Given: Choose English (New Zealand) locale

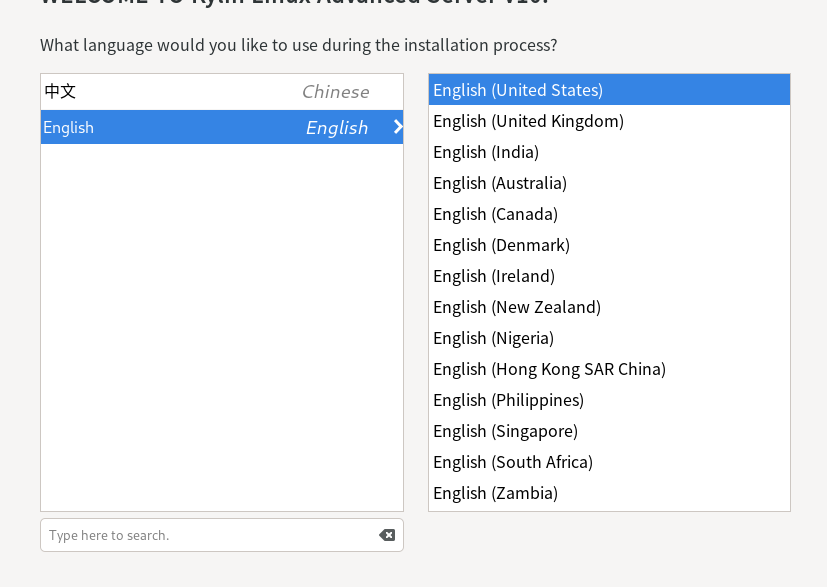Looking at the screenshot, I should 609,307.
